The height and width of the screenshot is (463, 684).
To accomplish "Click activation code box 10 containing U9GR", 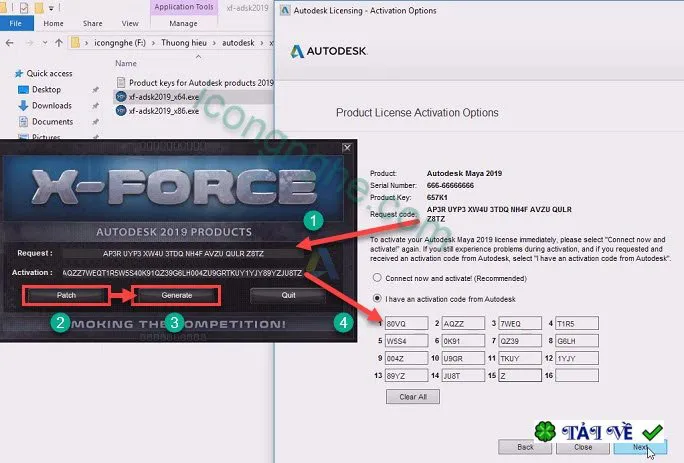I will 463,358.
